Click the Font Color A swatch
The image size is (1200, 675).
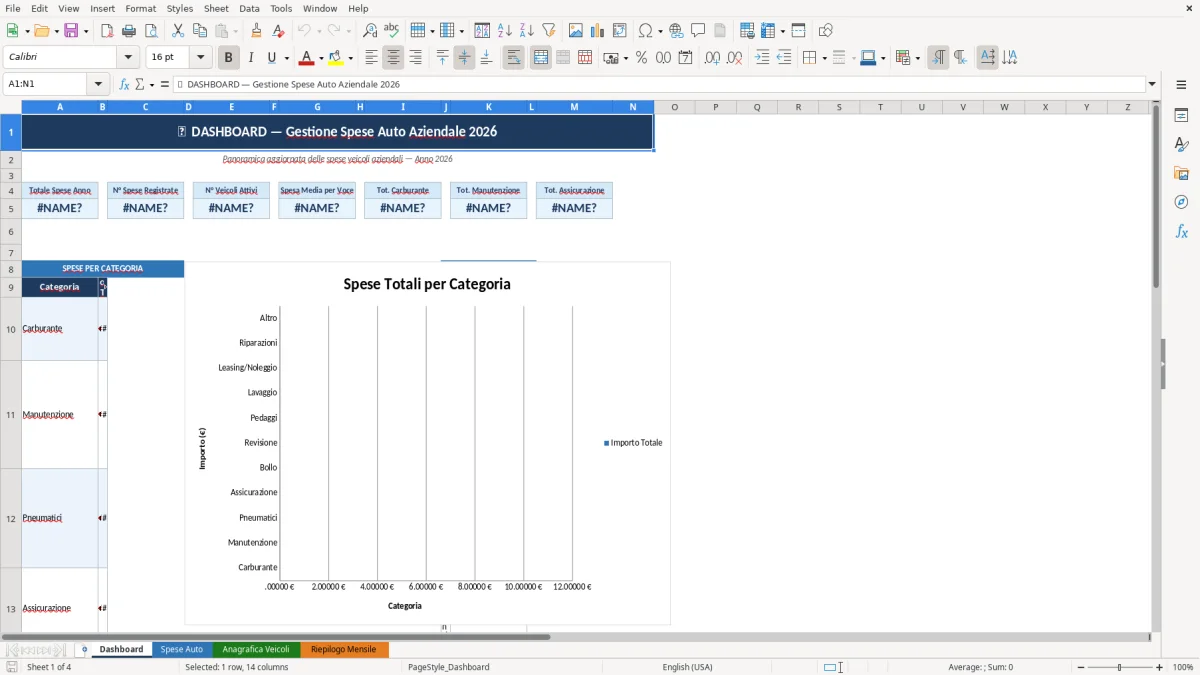point(307,58)
